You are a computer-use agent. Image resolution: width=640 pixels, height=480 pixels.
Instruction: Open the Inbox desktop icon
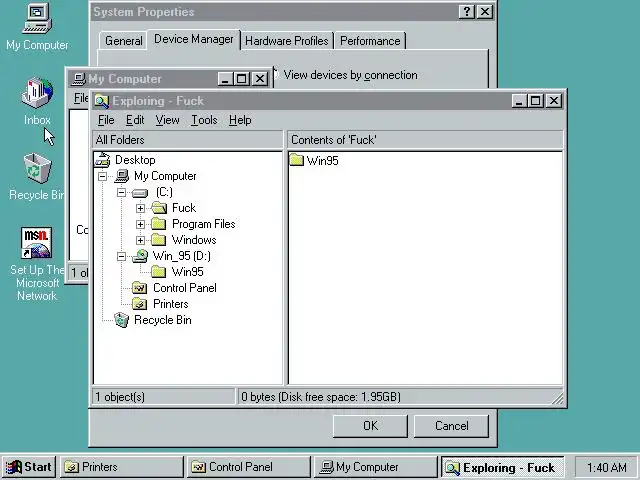(37, 101)
